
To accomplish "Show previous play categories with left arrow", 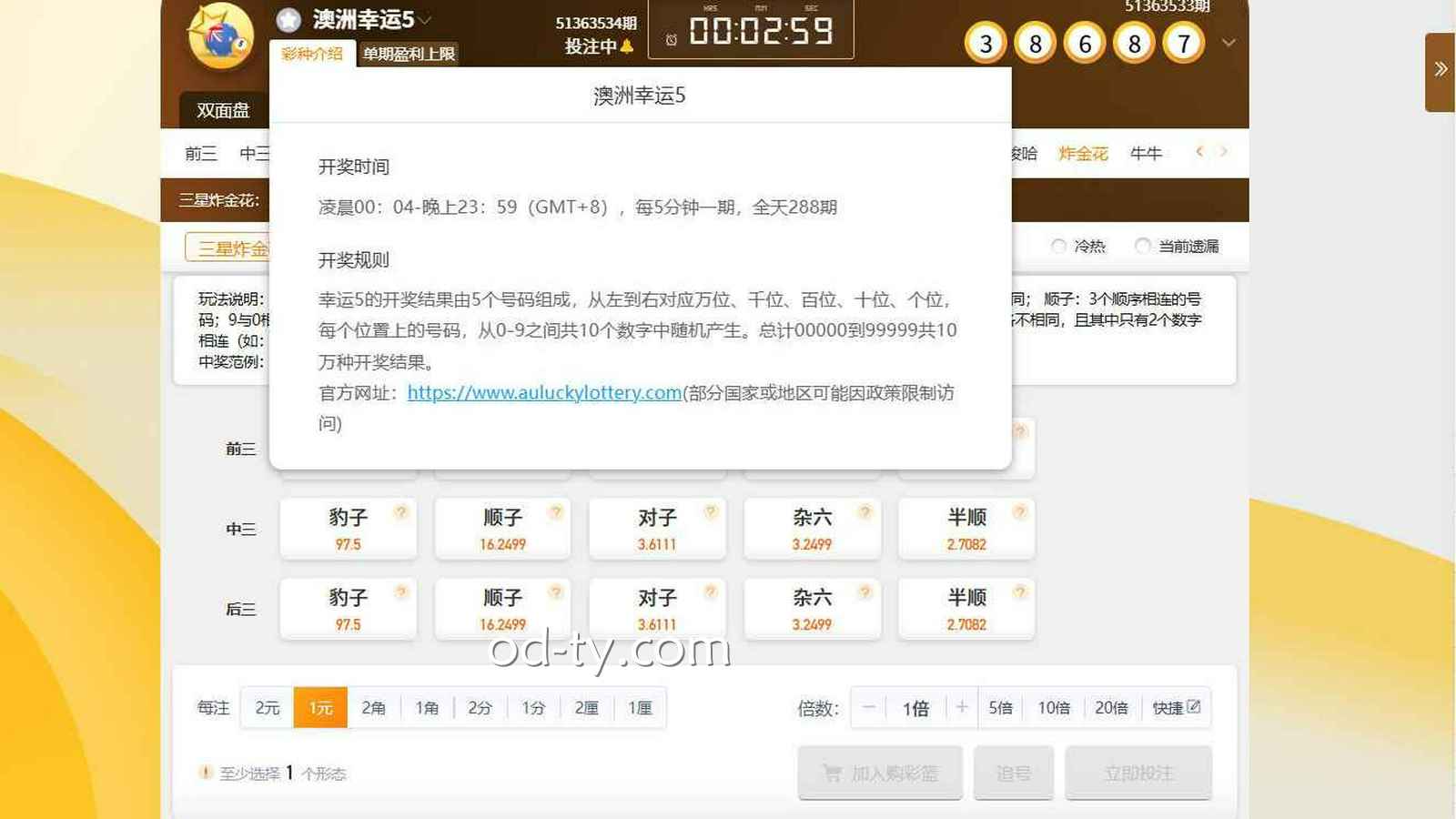I will [1199, 152].
